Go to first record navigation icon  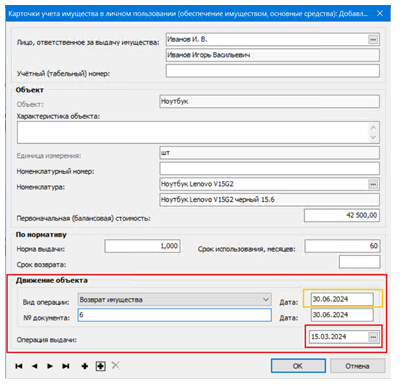tap(19, 366)
